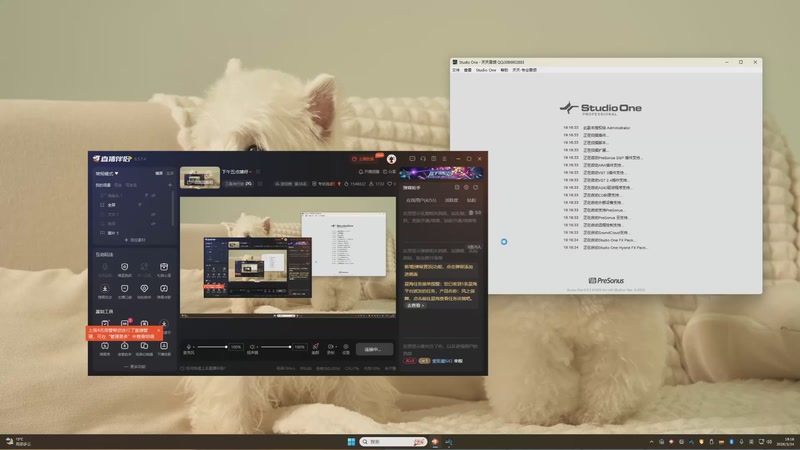This screenshot has height=450, width=800.
Task: Edit the stream title 下午五点播吧
Action: pos(236,172)
